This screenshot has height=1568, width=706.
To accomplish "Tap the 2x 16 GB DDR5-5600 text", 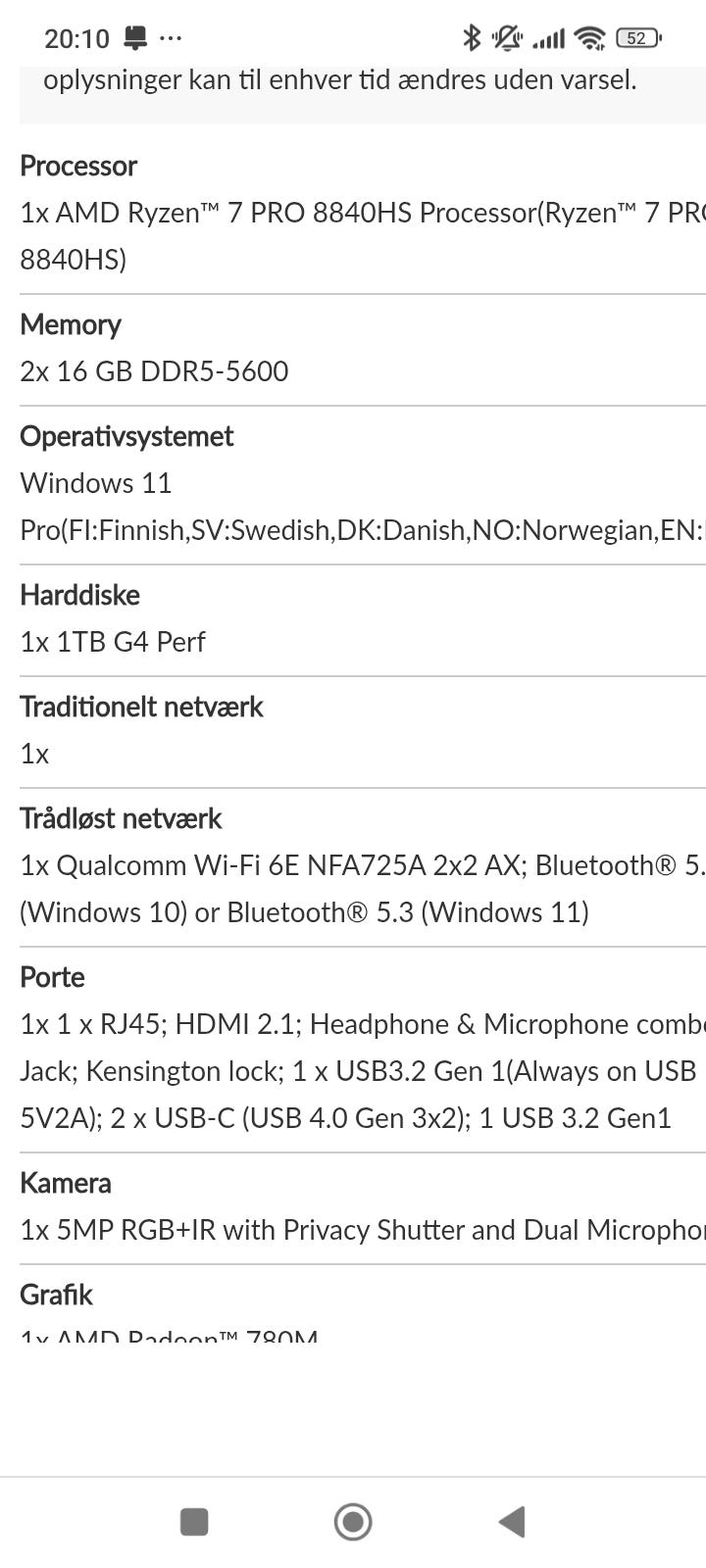I will tap(154, 371).
